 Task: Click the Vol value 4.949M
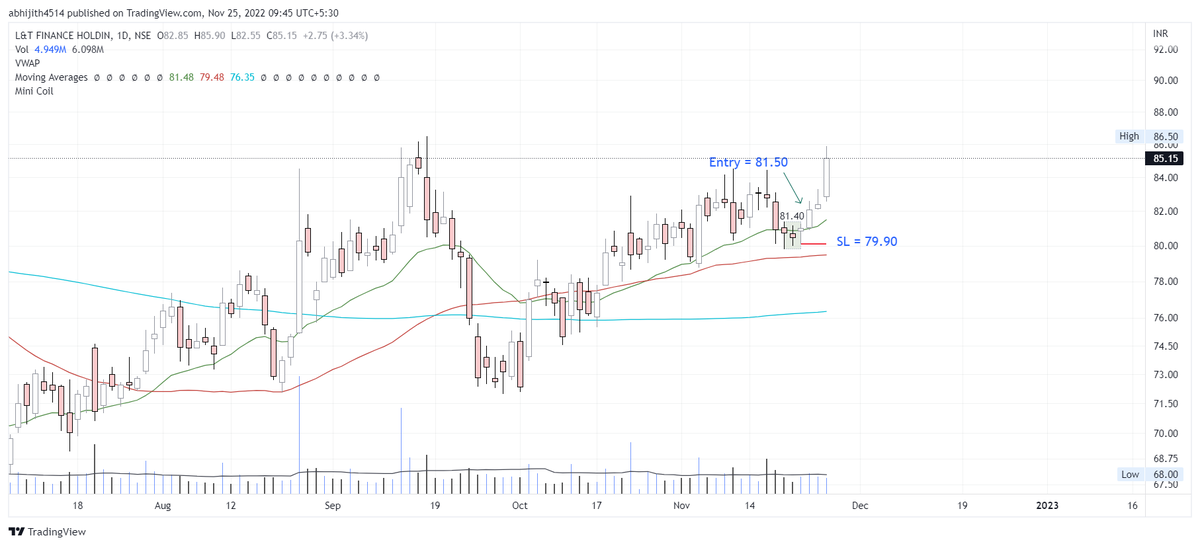pos(51,49)
